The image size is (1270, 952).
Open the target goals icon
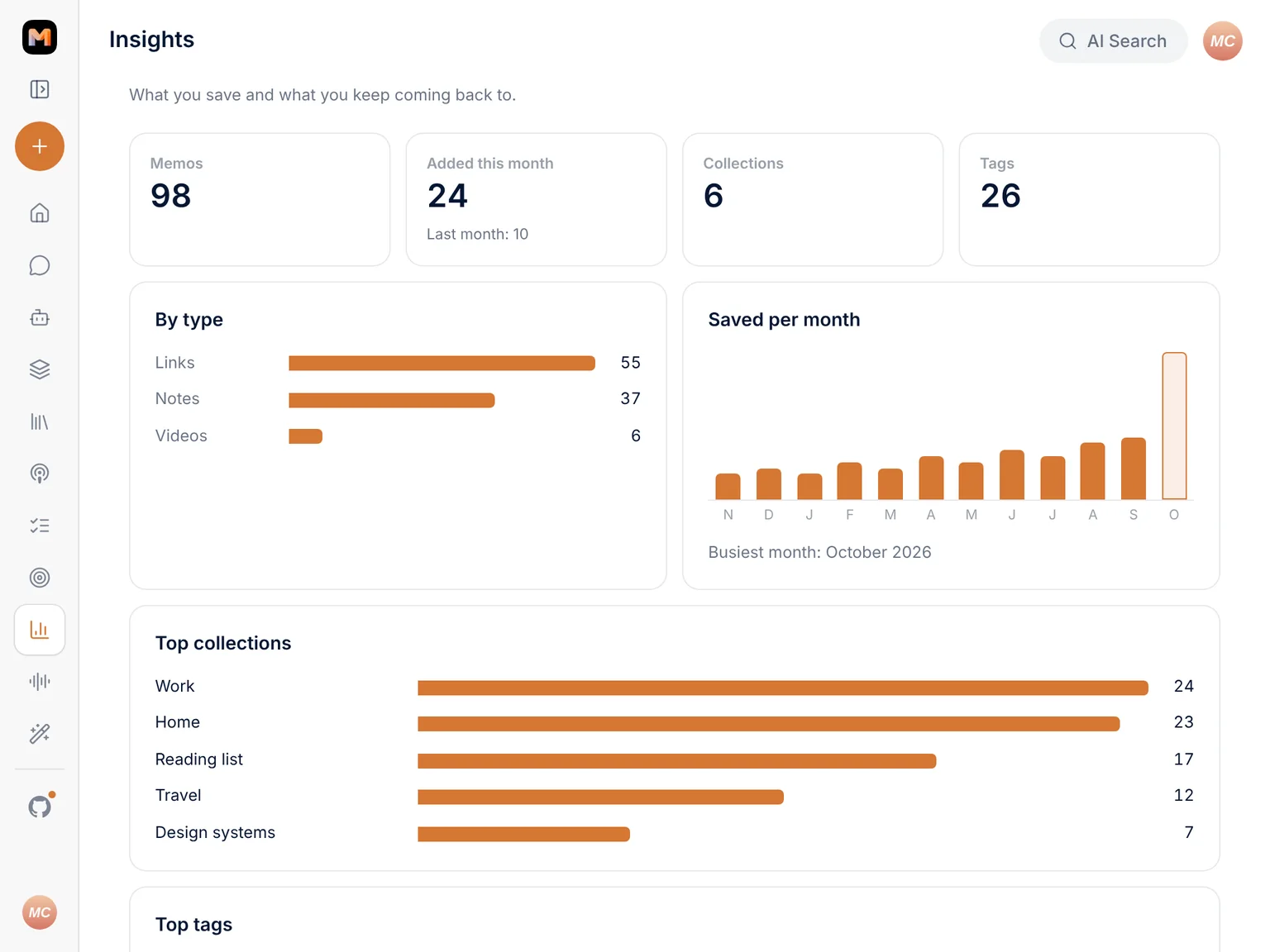[40, 578]
